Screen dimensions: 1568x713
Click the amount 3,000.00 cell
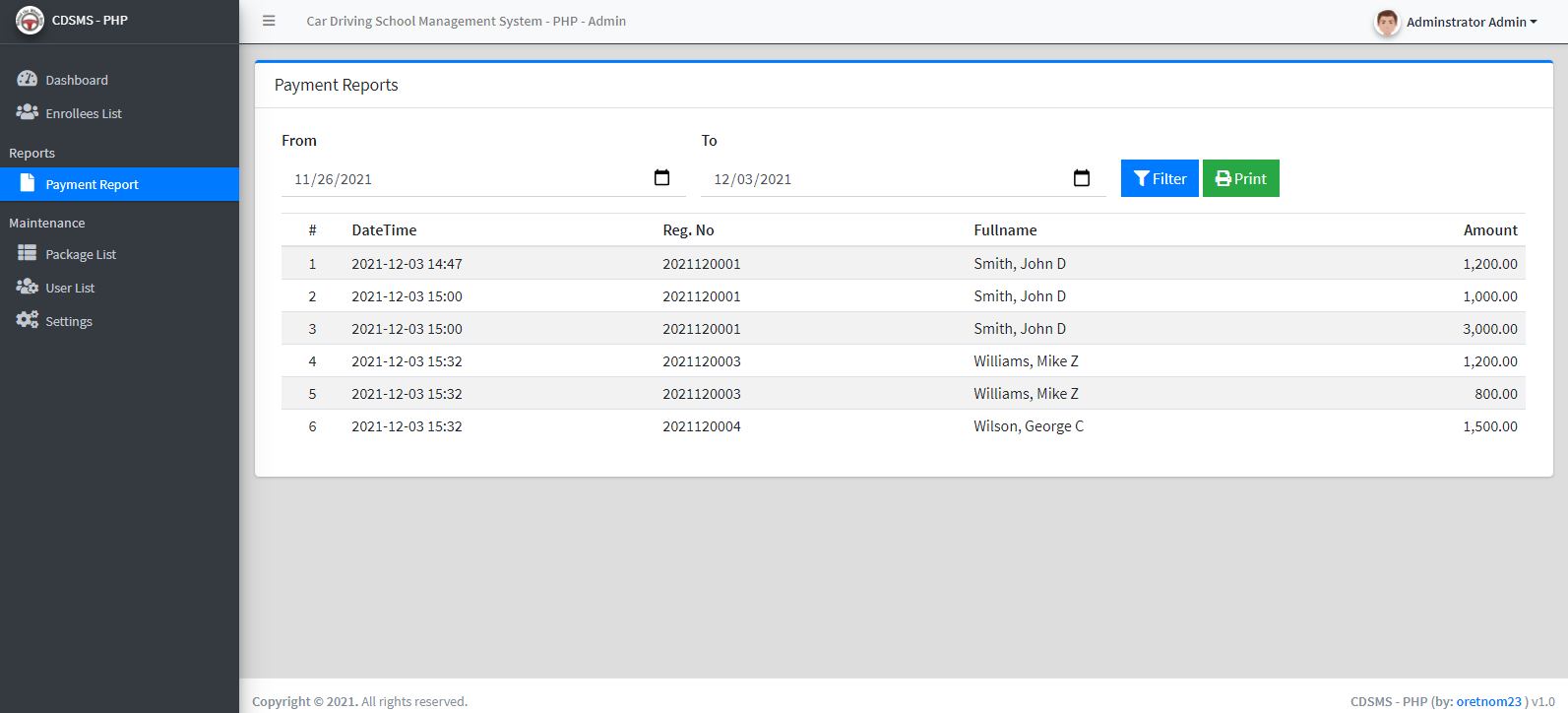[x=1489, y=328]
